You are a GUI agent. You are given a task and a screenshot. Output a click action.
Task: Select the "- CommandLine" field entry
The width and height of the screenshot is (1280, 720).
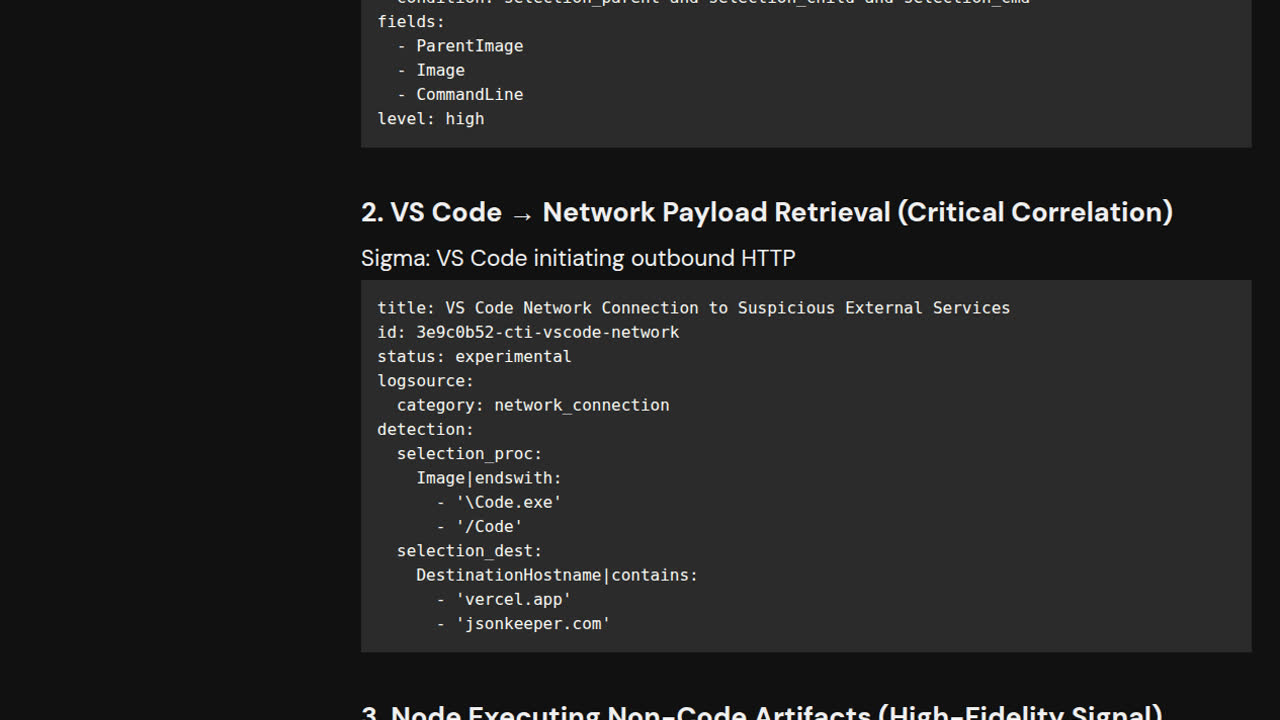[x=460, y=94]
